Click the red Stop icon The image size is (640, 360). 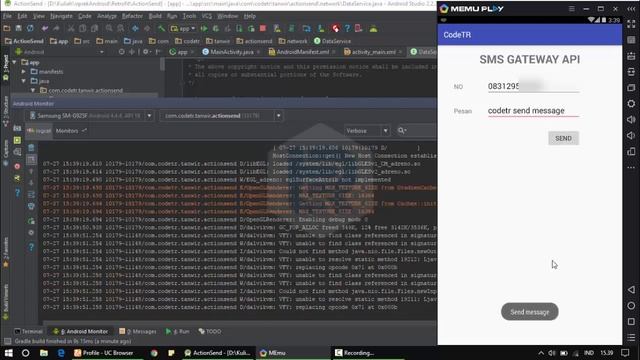(263, 29)
